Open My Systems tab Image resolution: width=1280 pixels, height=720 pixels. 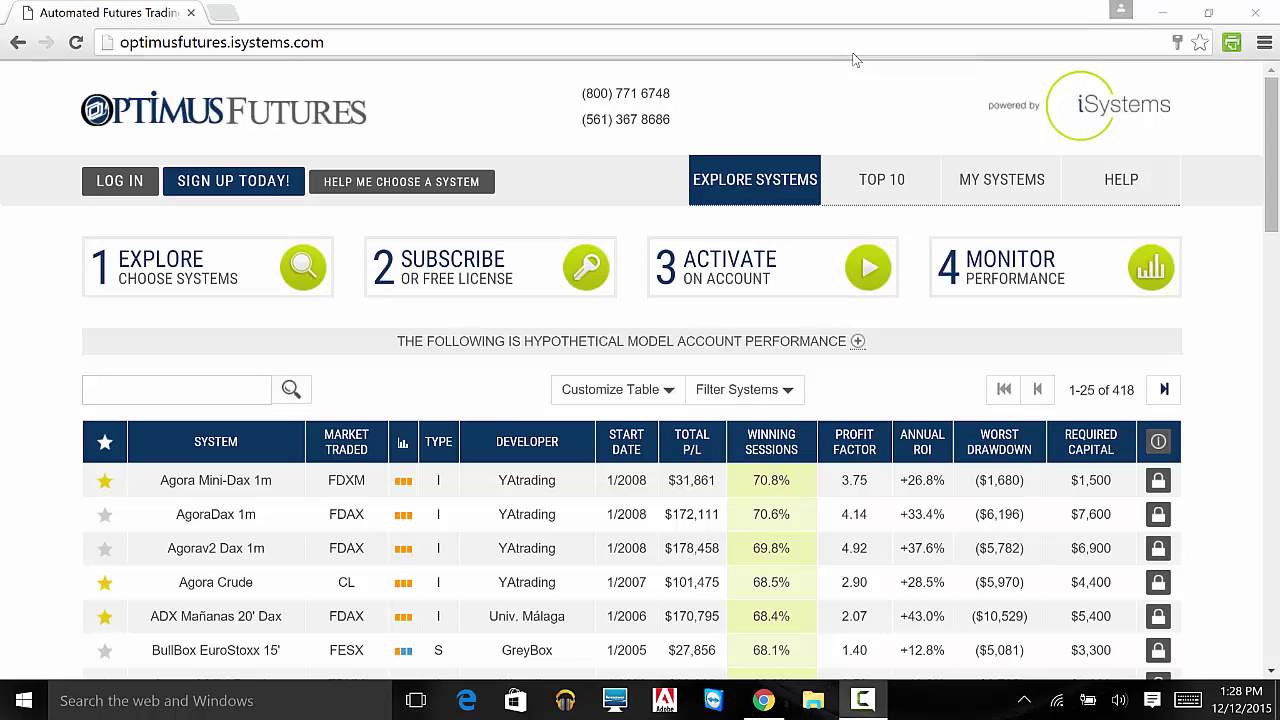point(1002,180)
